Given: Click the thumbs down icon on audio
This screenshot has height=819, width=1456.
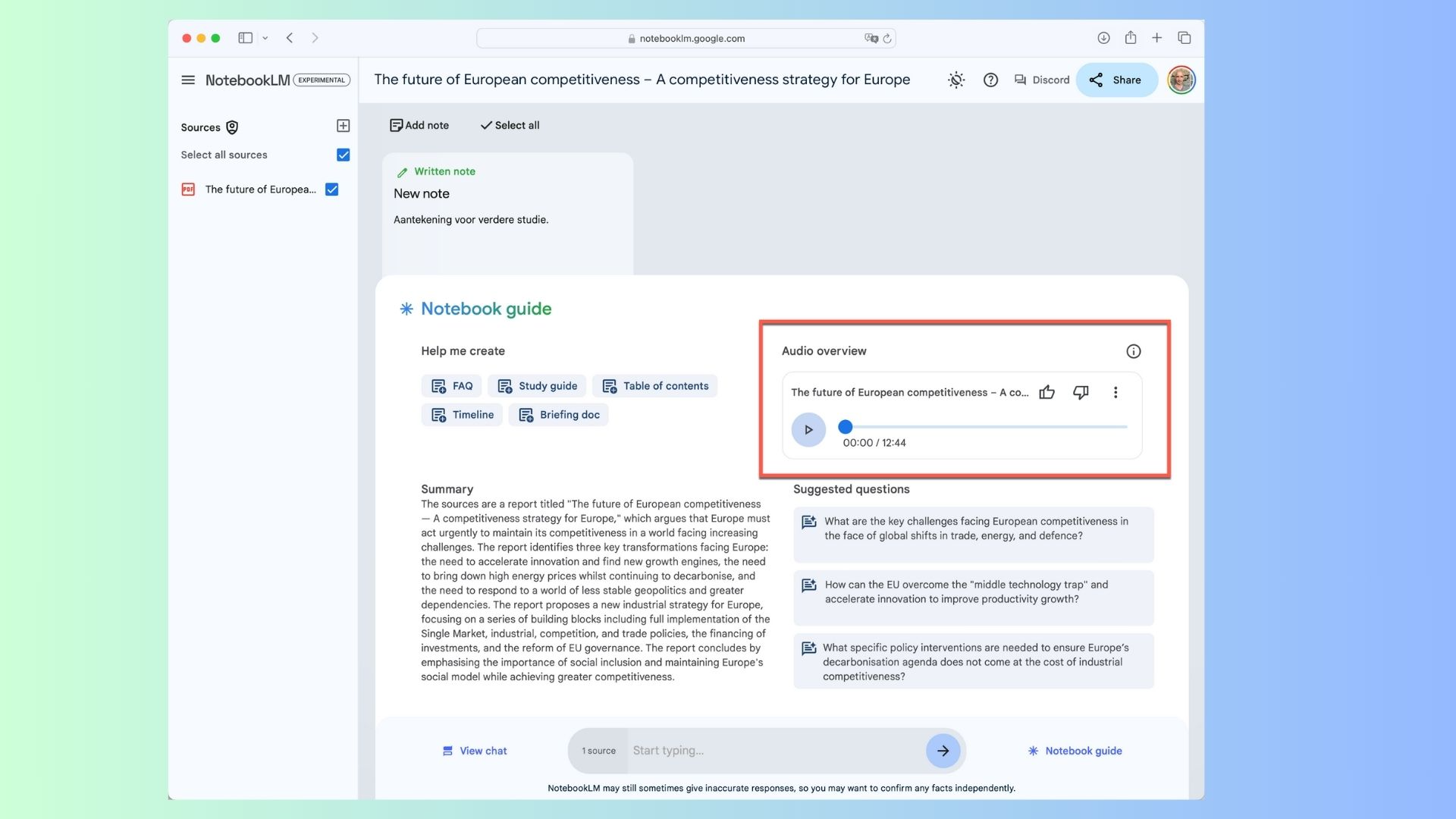Looking at the screenshot, I should coord(1081,392).
